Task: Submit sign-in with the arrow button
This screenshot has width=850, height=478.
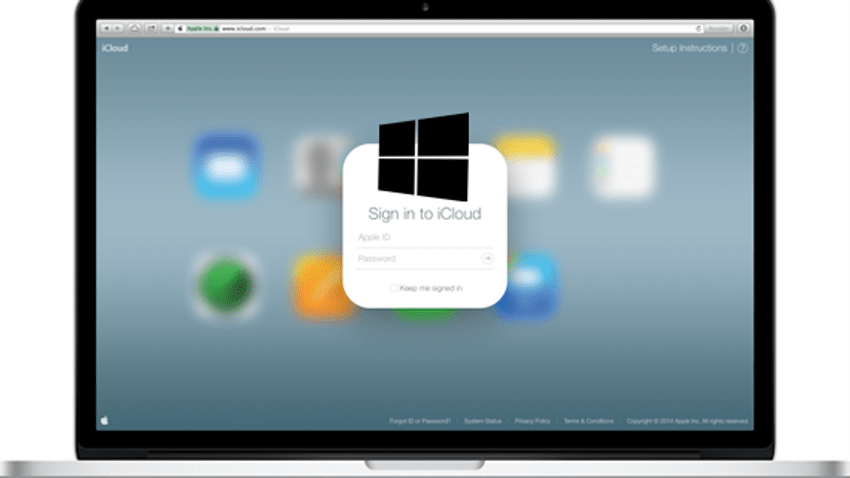Action: click(487, 259)
